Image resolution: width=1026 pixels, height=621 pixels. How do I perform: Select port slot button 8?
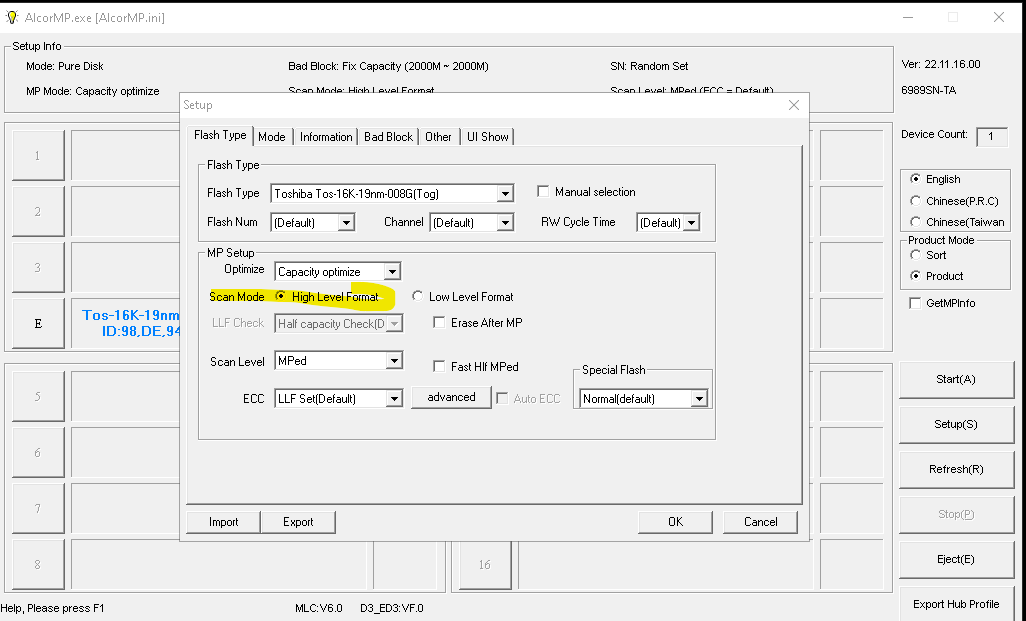click(38, 564)
